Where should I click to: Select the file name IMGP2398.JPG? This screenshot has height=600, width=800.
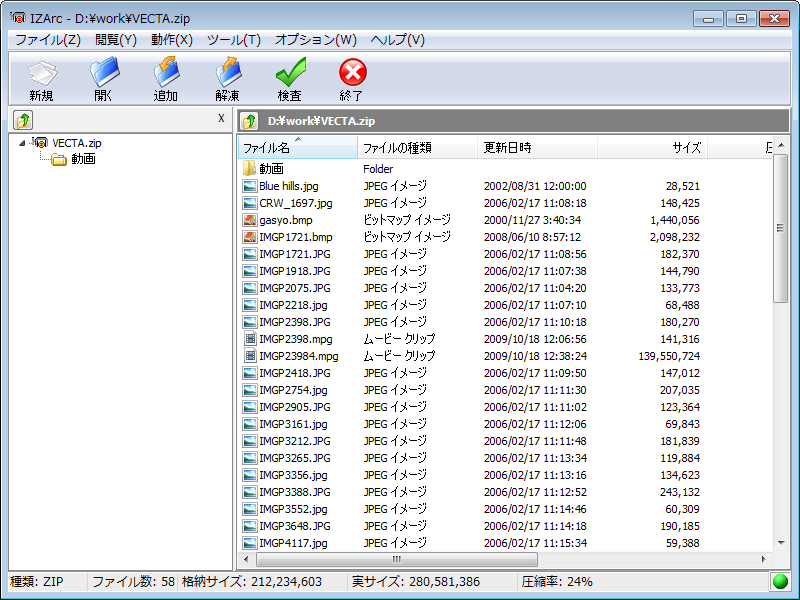coord(294,322)
